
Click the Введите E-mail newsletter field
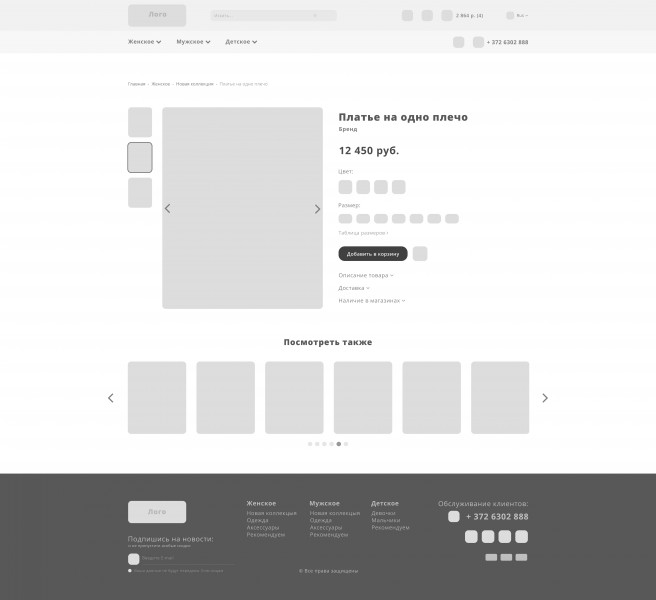(187, 558)
